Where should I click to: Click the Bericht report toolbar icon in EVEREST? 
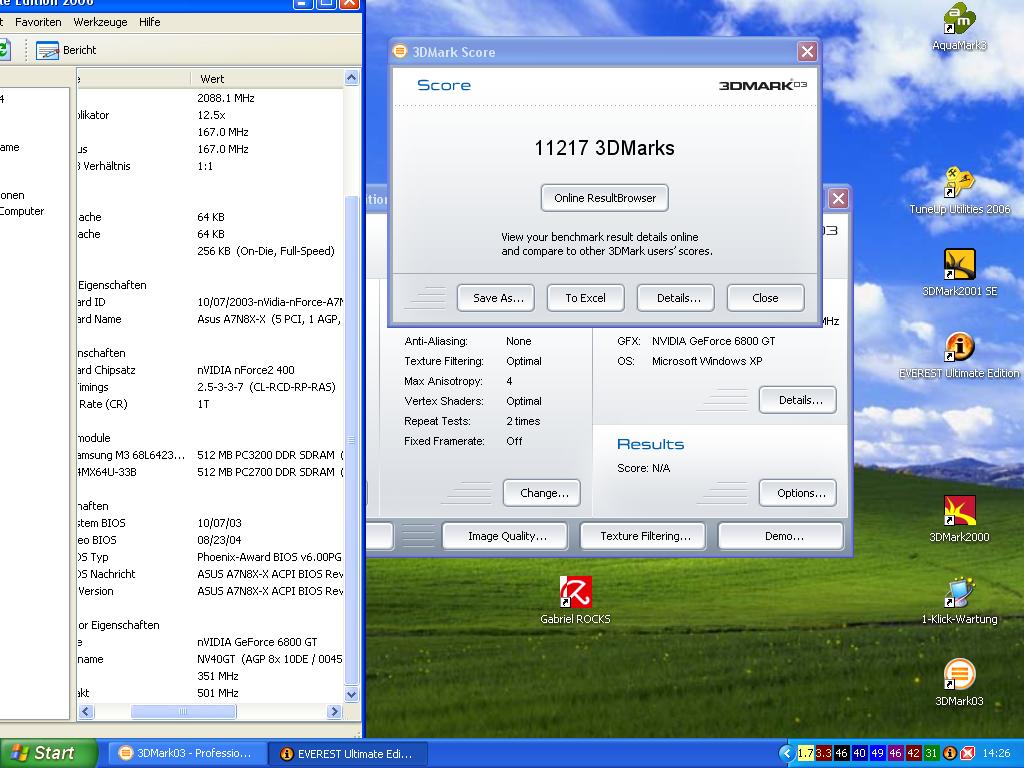[x=66, y=50]
